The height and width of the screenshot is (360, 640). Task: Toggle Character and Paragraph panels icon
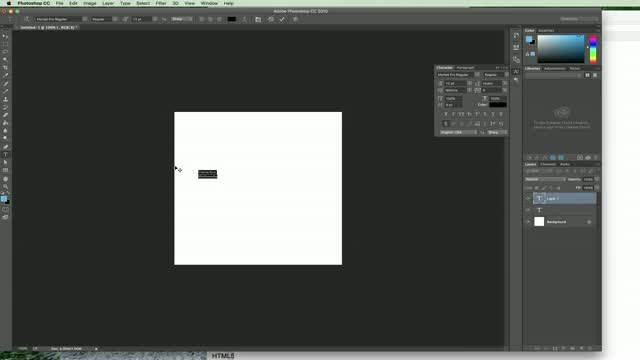point(258,19)
